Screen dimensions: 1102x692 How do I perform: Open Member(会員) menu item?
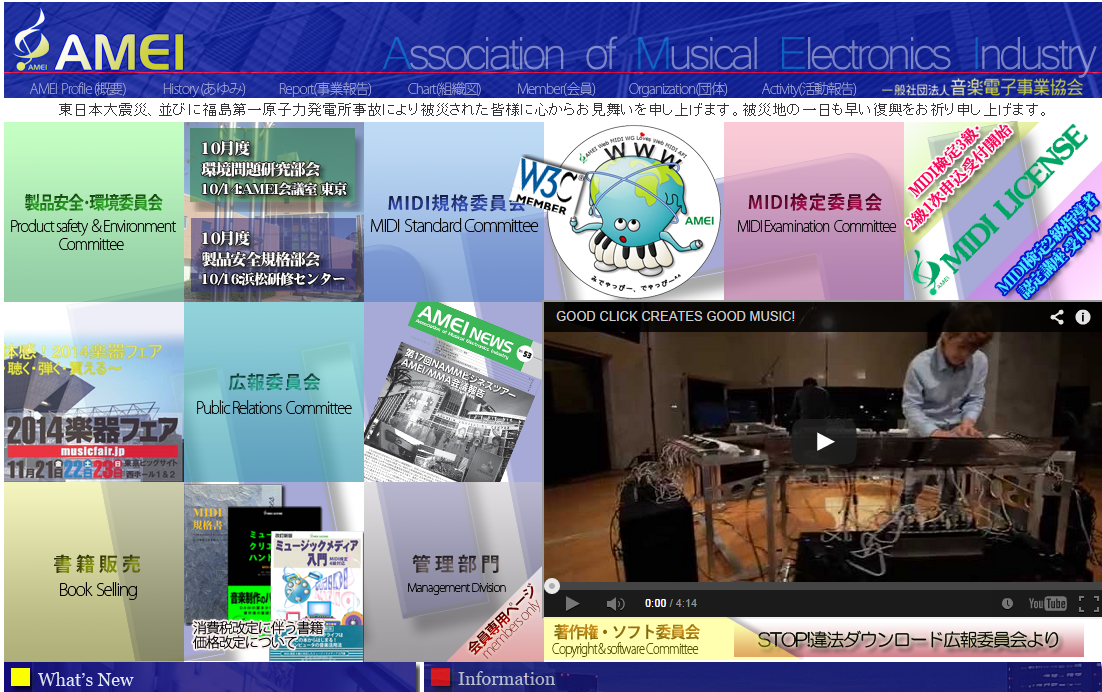point(556,89)
